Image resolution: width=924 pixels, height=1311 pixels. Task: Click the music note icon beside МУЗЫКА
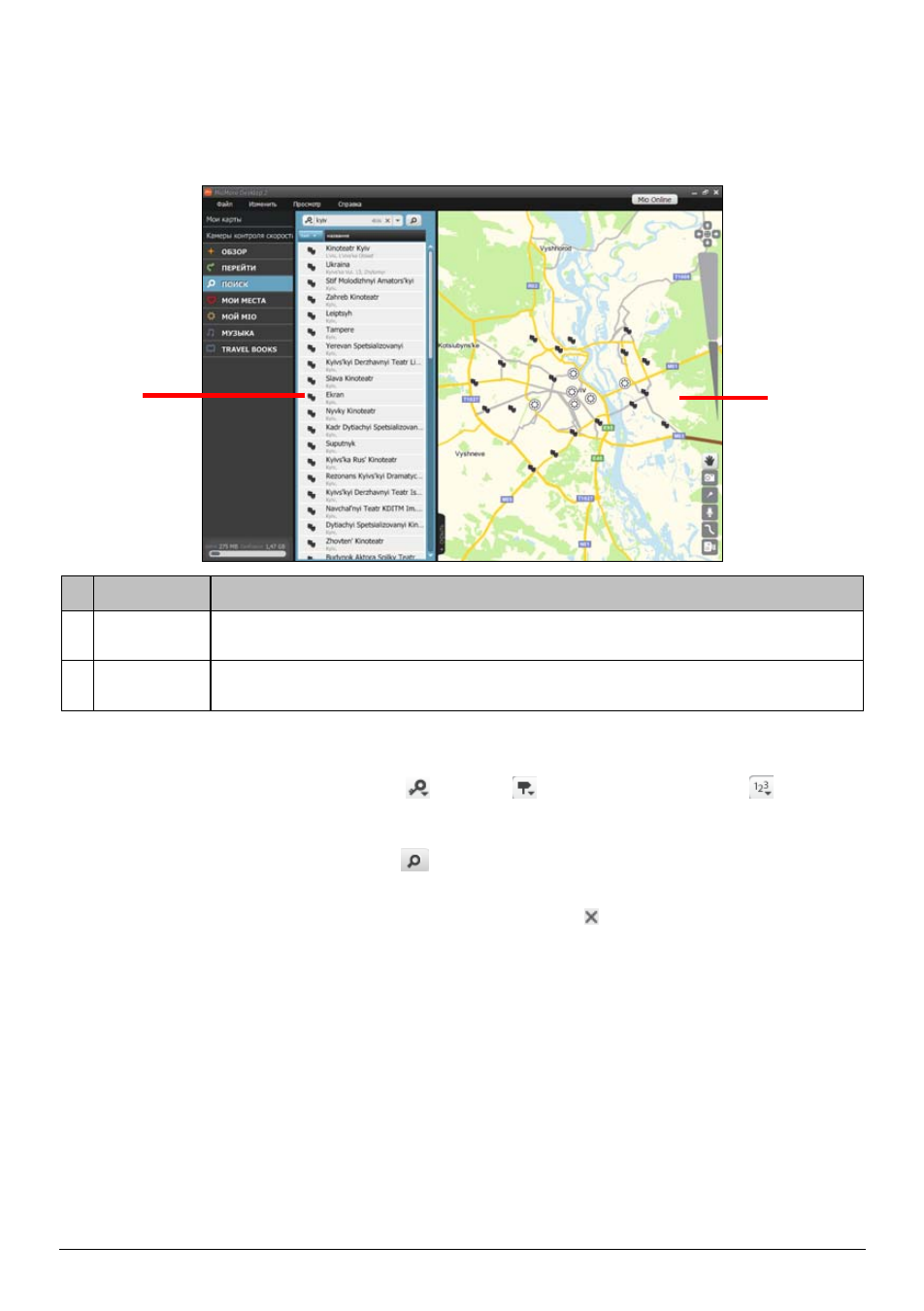click(x=211, y=333)
